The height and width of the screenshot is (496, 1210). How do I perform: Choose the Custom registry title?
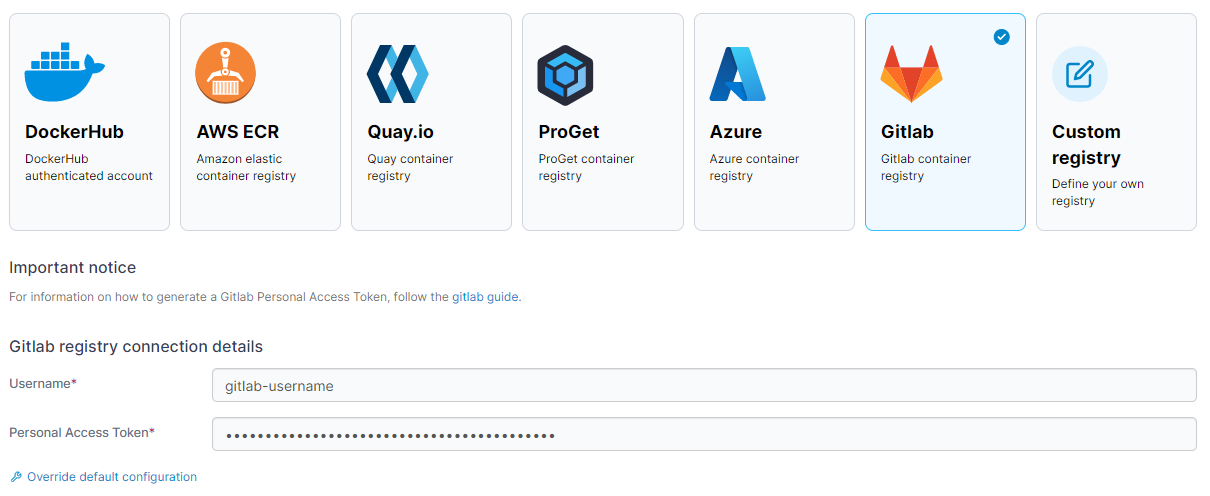tap(1086, 144)
